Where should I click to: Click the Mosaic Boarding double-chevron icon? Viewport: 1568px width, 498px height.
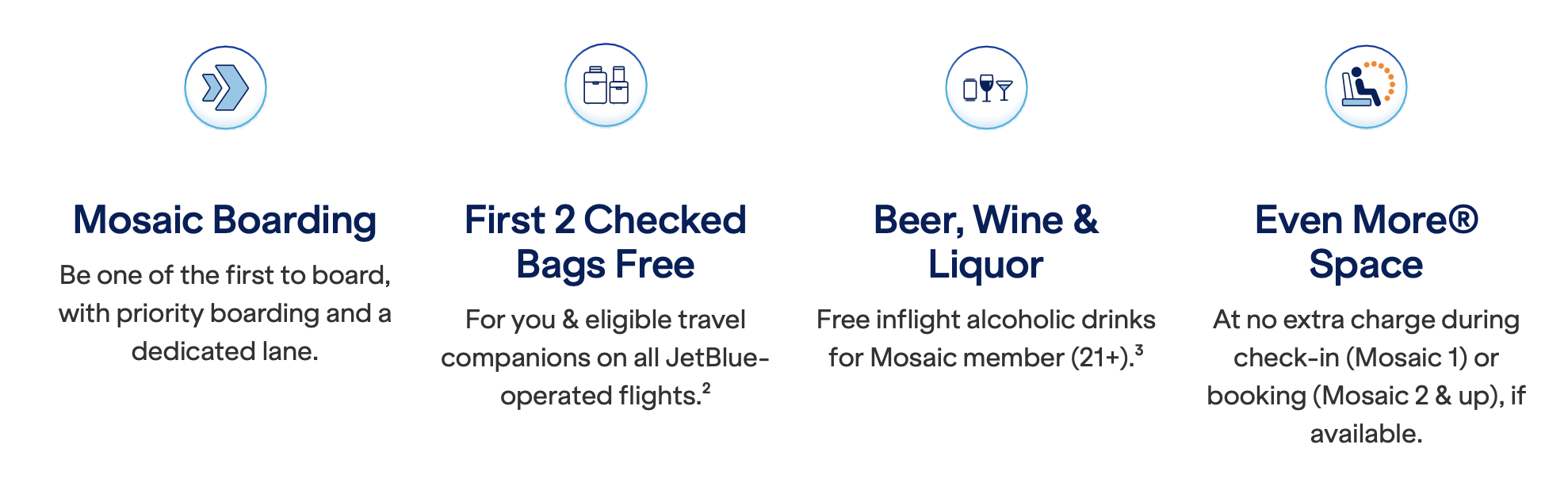tap(225, 87)
